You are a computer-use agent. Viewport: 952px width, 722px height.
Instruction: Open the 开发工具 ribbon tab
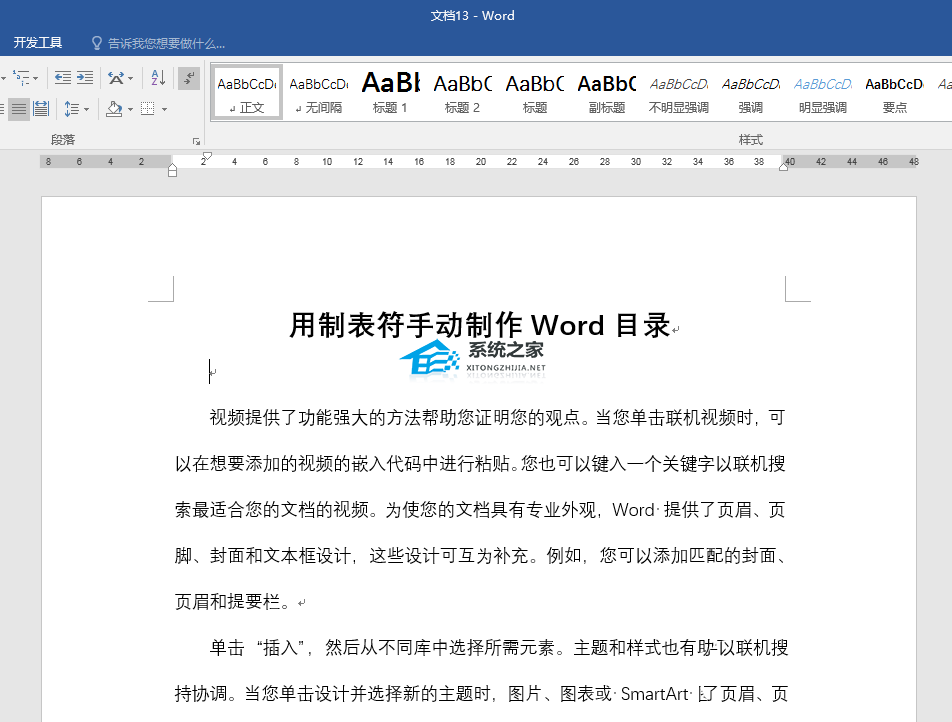click(38, 43)
